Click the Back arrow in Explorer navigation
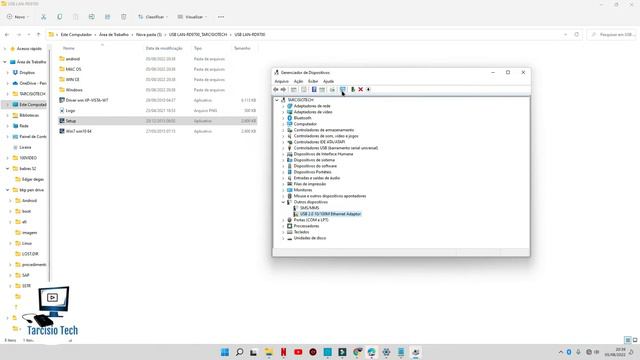Viewport: 640px width, 360px height. [x=7, y=35]
